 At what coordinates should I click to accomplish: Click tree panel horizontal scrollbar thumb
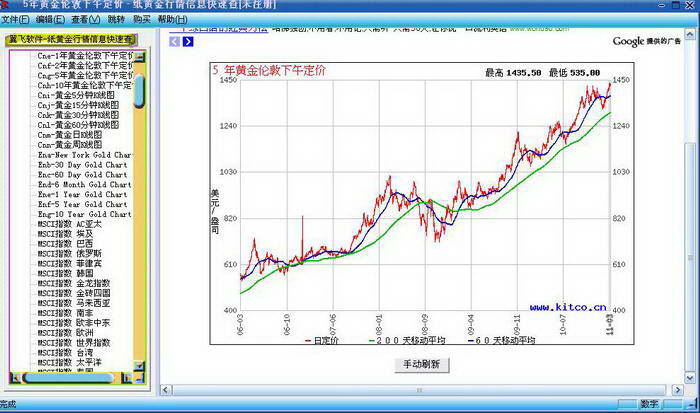click(68, 378)
